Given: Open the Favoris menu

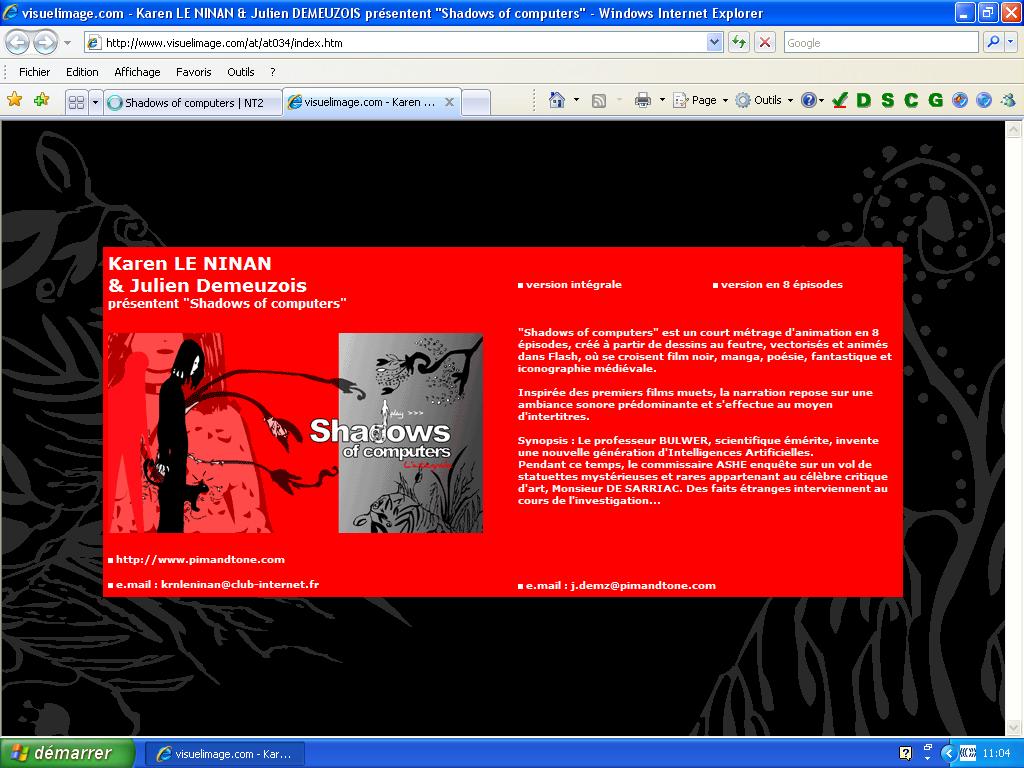Looking at the screenshot, I should (x=193, y=72).
